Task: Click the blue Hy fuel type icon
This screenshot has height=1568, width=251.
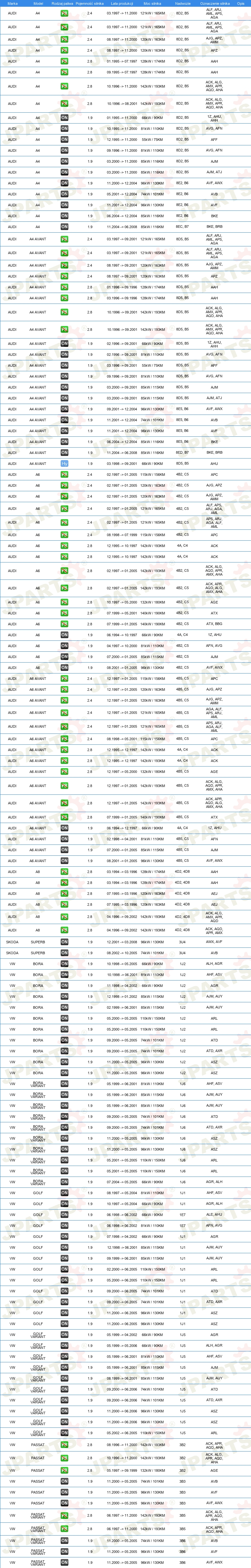Action: [x=65, y=464]
